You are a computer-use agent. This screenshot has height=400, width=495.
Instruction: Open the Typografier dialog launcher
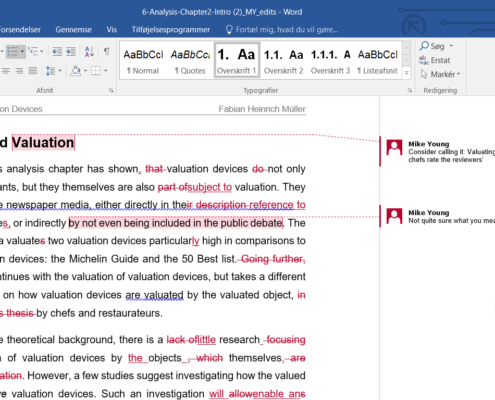coord(410,90)
